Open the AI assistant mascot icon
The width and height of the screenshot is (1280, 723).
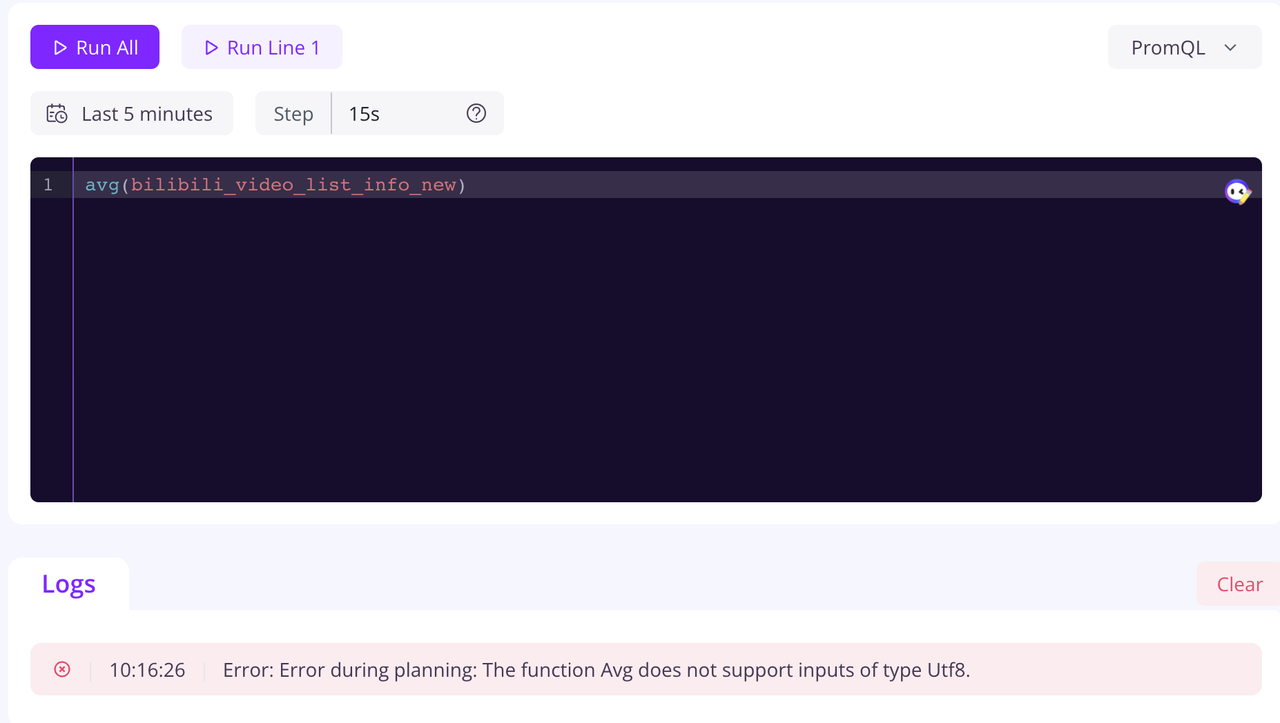click(1237, 192)
